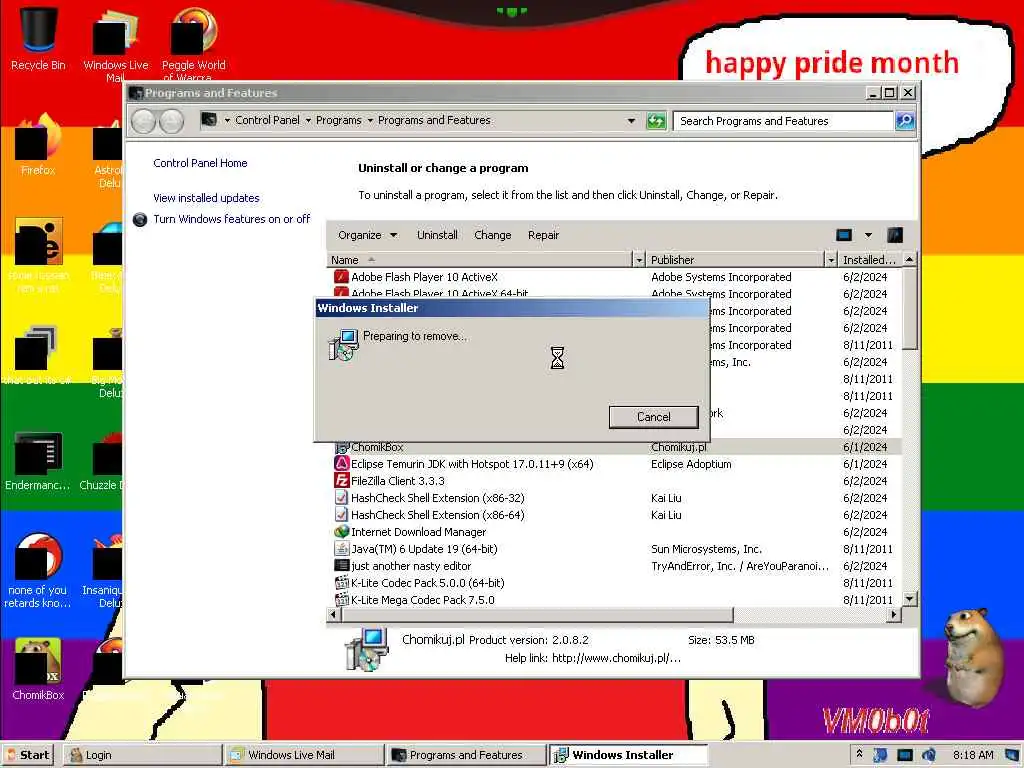
Task: Click the Sun Microsystems, Inc. publisher cell
Action: [706, 549]
